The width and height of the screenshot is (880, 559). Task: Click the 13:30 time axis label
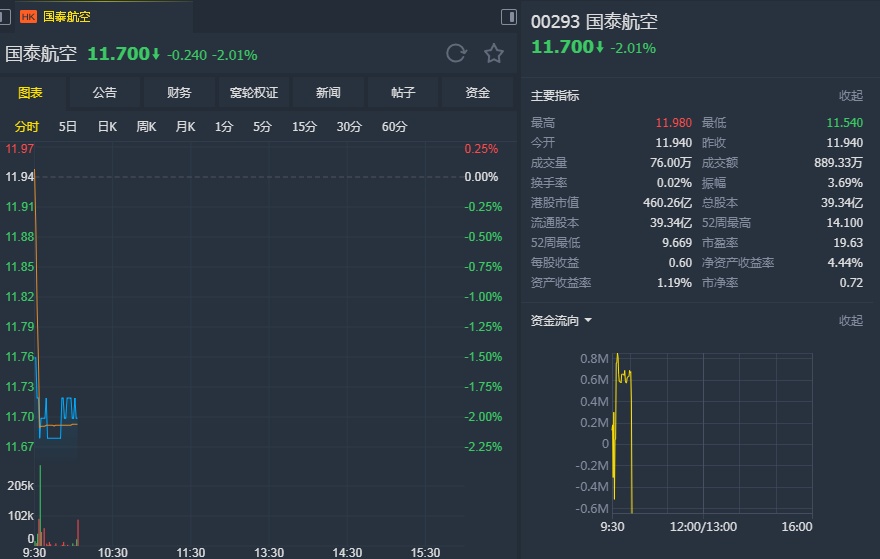click(x=269, y=553)
